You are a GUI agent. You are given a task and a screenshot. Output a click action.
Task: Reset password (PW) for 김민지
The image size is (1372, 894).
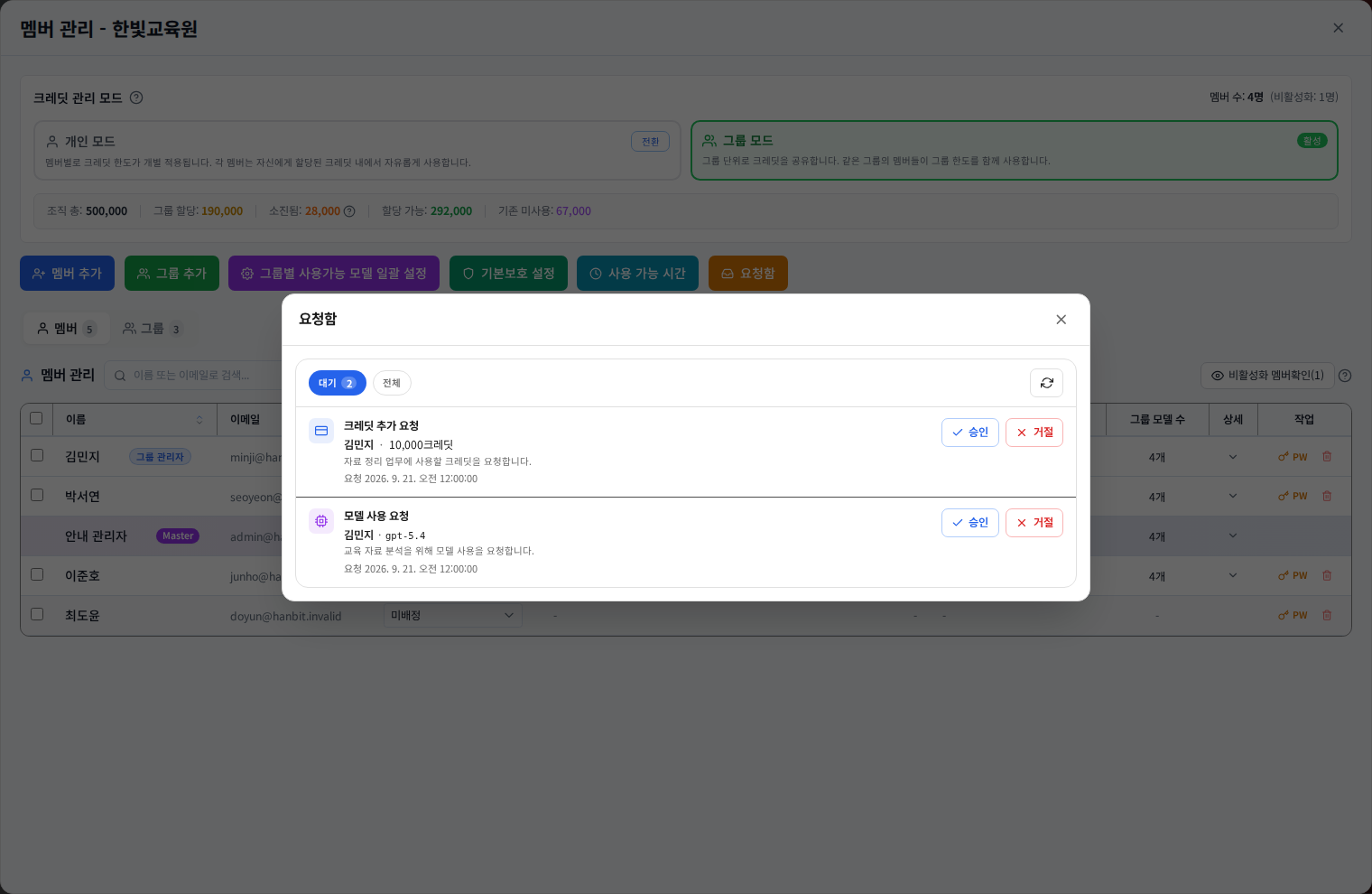pyautogui.click(x=1293, y=457)
